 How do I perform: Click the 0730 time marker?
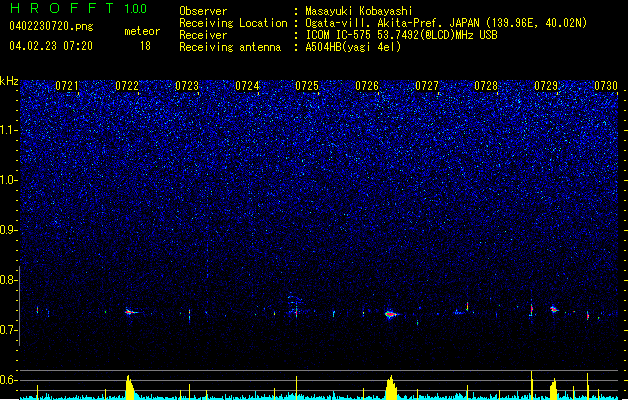pyautogui.click(x=606, y=86)
